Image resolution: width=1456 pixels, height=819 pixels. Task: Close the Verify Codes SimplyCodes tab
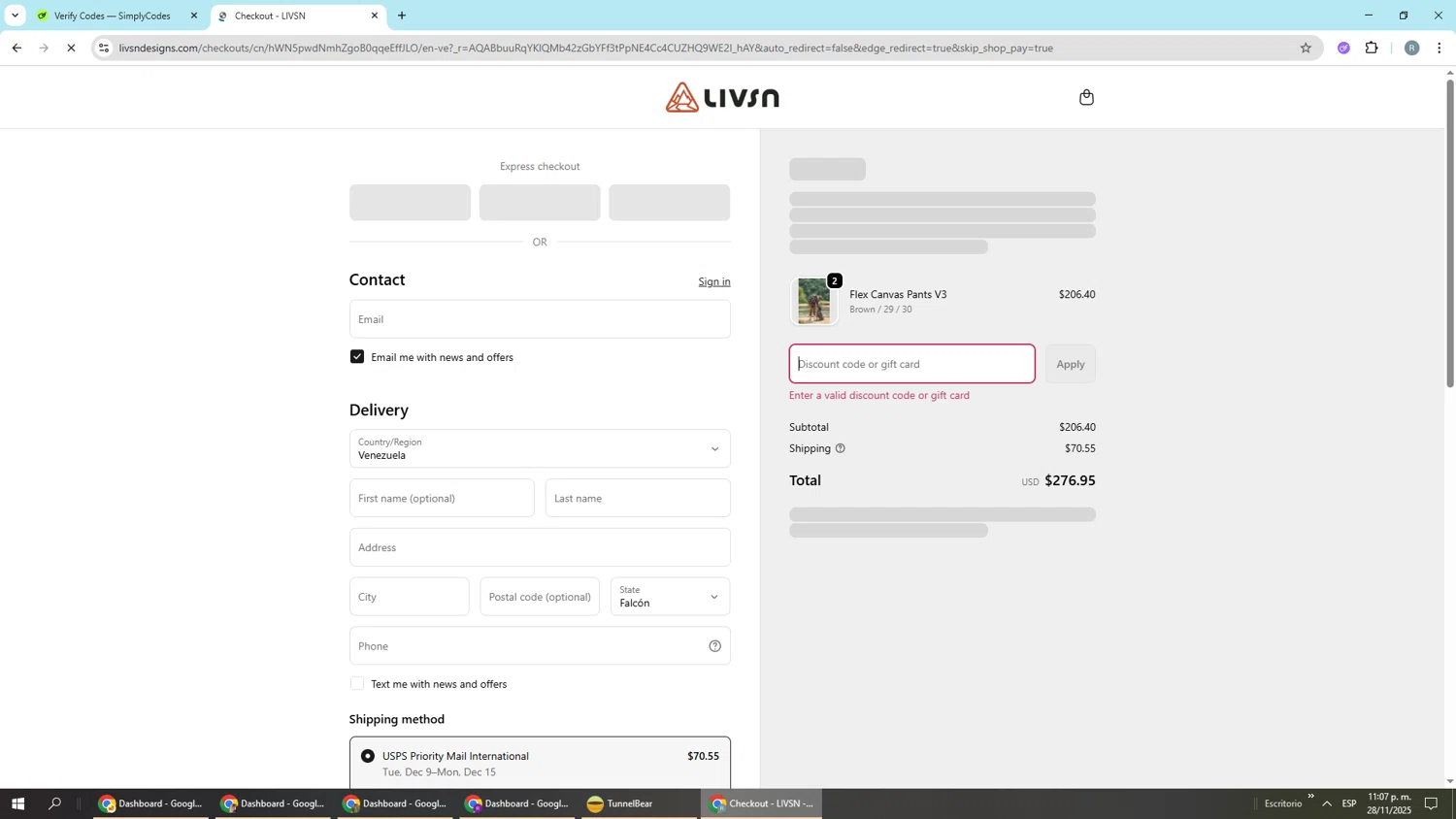194,16
